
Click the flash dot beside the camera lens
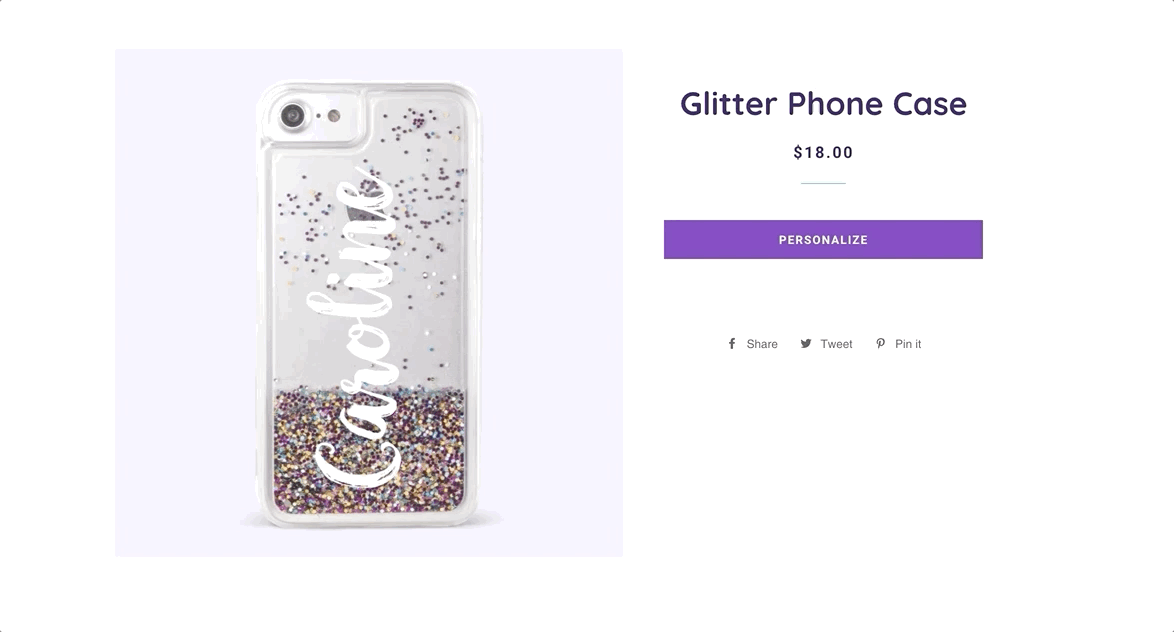click(334, 115)
